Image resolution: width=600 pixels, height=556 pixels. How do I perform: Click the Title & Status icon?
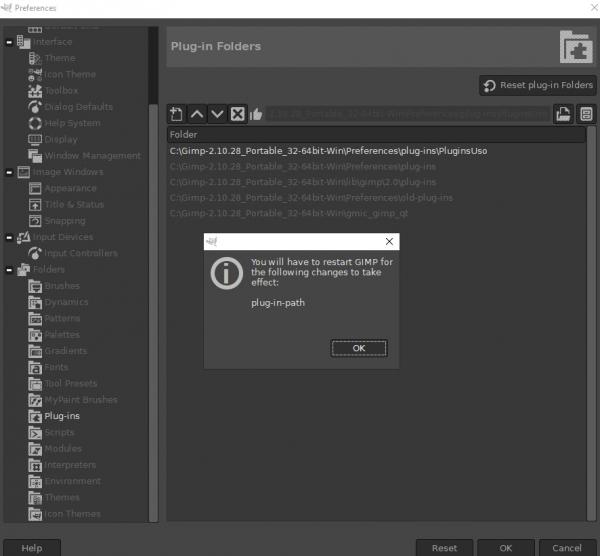point(35,204)
